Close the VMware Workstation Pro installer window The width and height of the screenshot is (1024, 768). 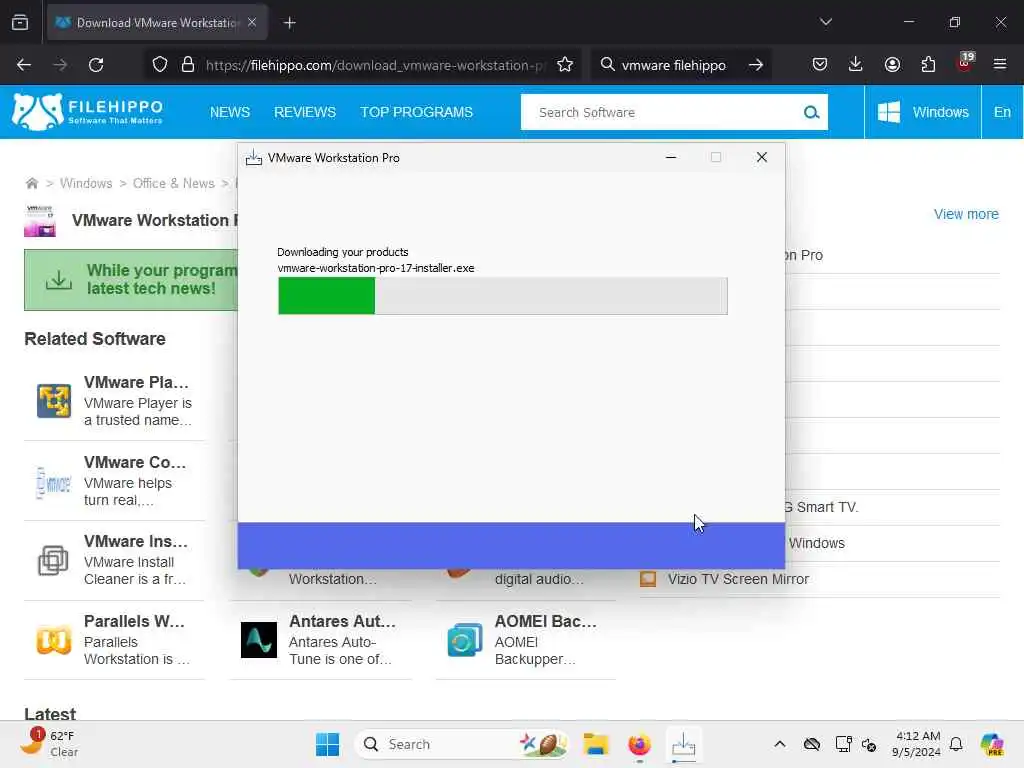761,157
